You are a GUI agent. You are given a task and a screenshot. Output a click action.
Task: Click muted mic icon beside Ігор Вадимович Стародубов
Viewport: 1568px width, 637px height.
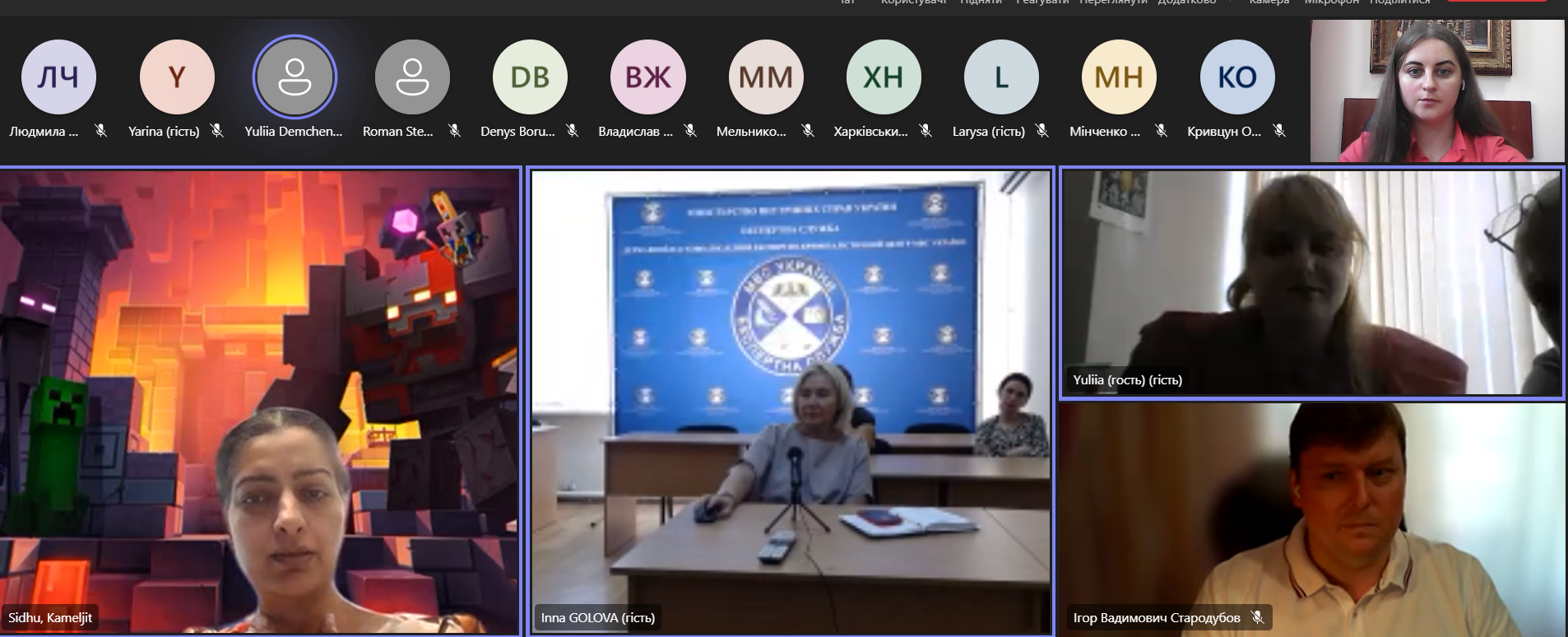(x=1257, y=617)
